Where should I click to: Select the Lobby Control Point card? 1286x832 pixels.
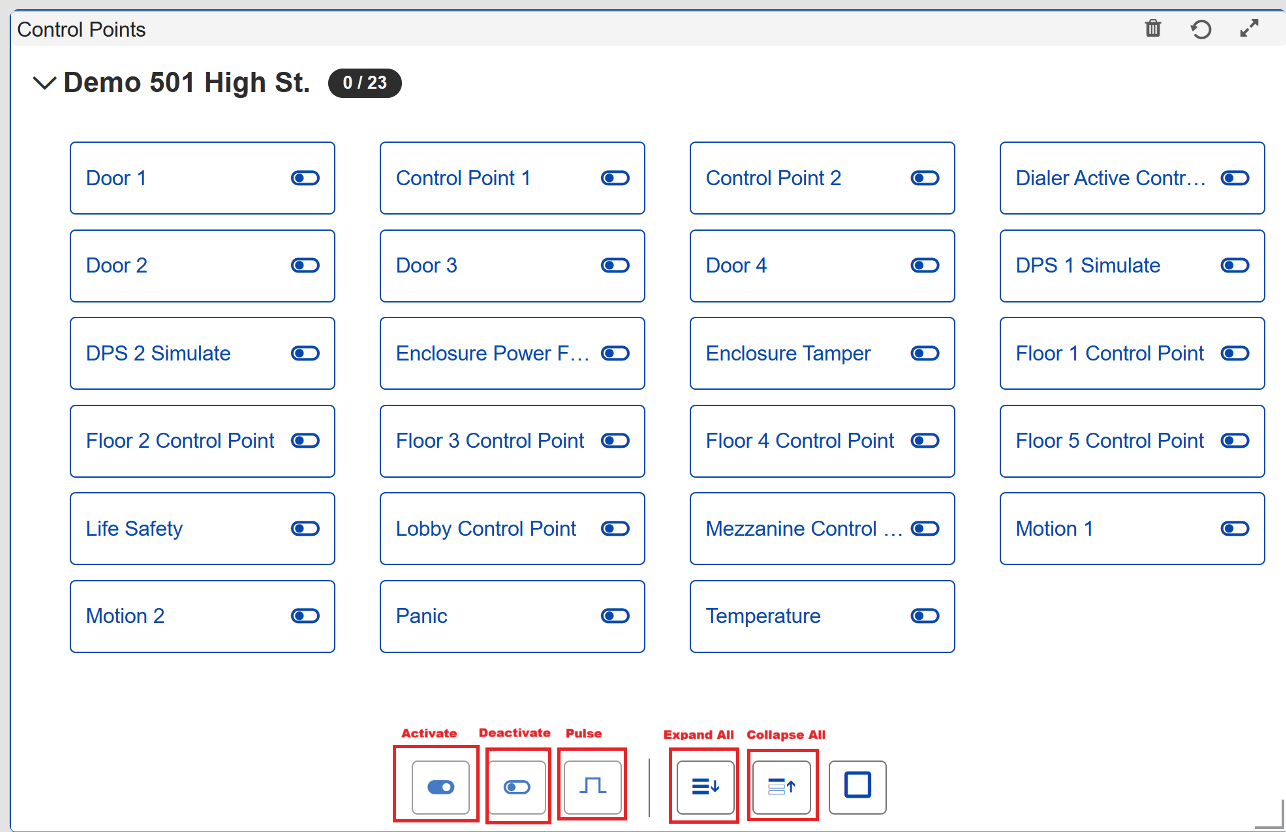pyautogui.click(x=486, y=529)
